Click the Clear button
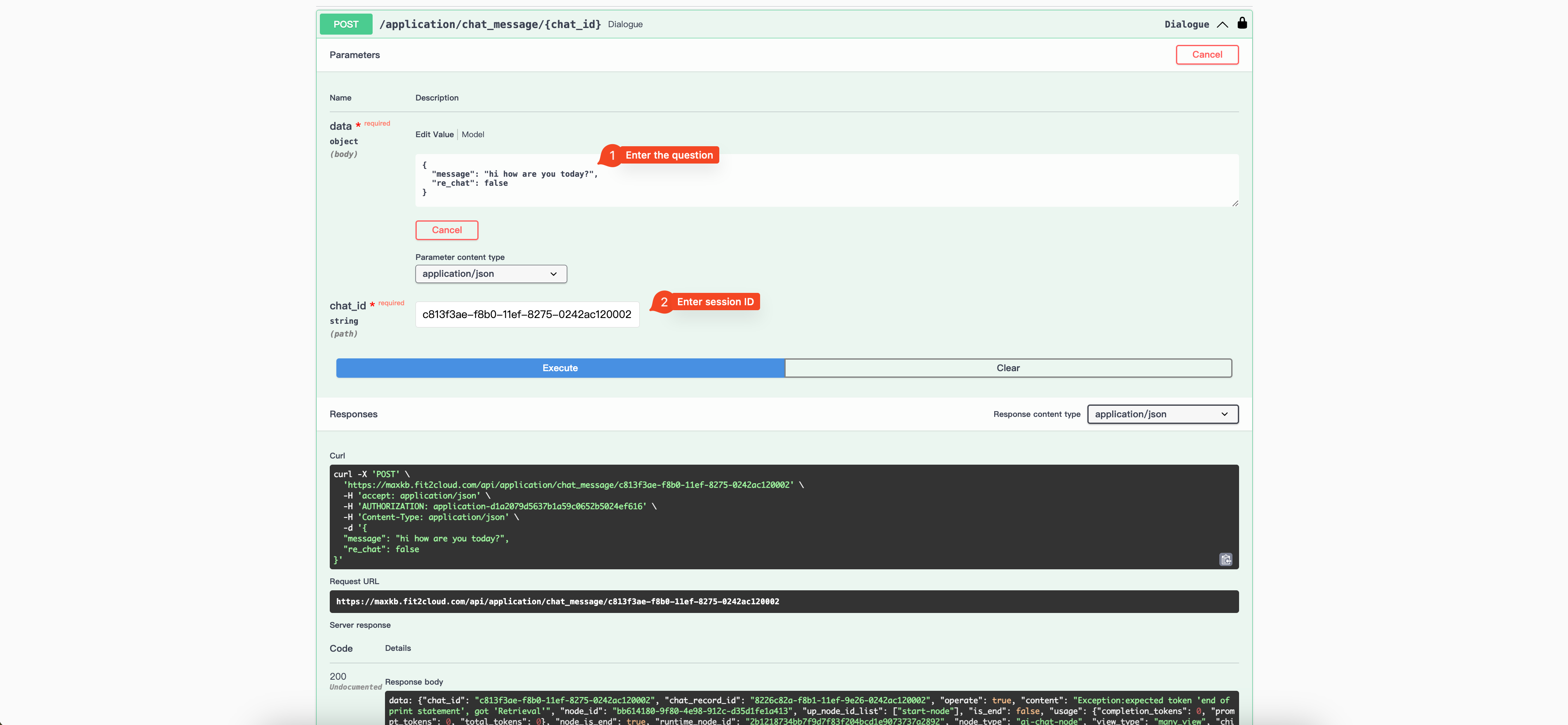 pos(1008,368)
